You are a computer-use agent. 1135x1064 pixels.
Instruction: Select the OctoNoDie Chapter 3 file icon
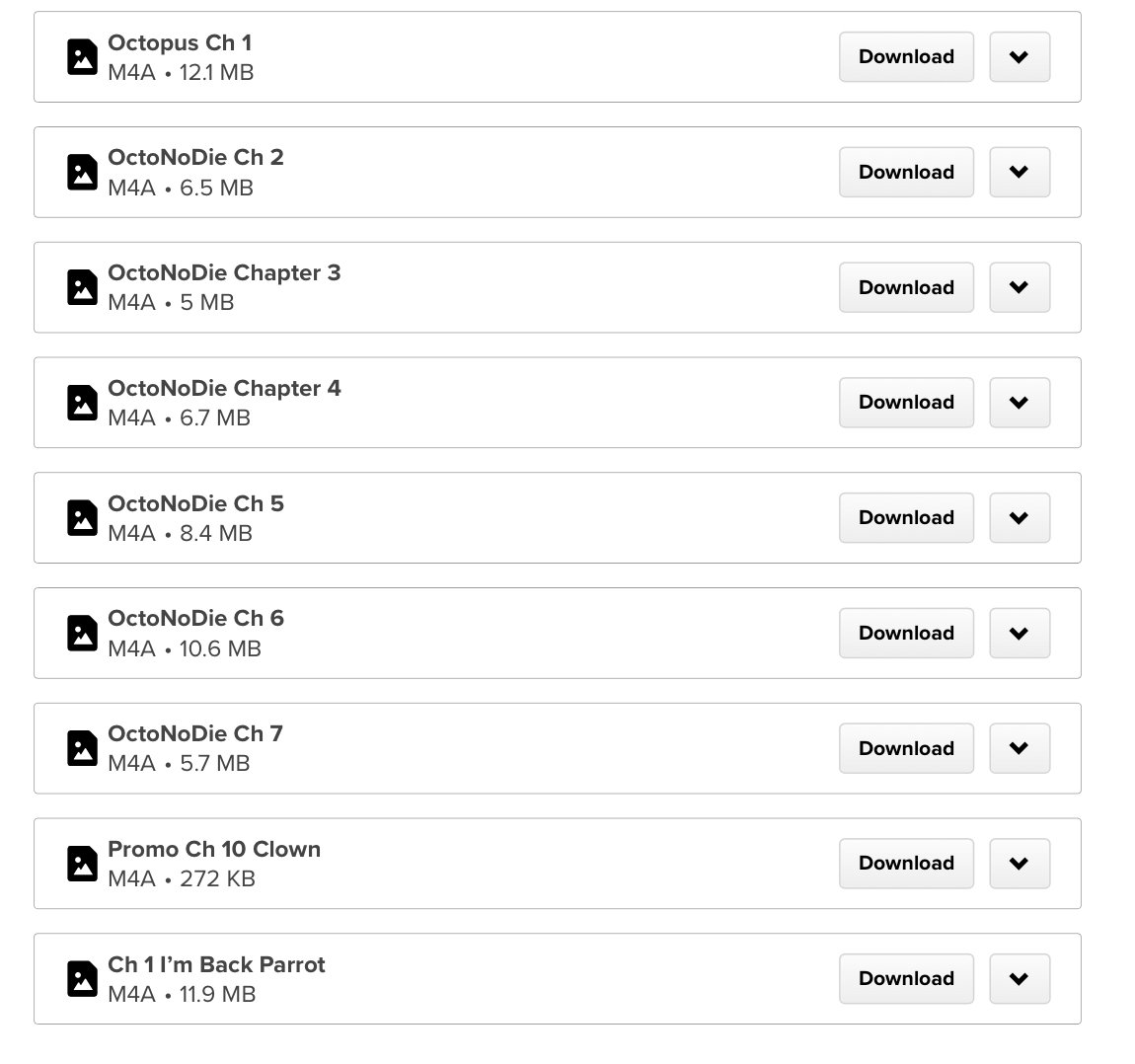82,287
